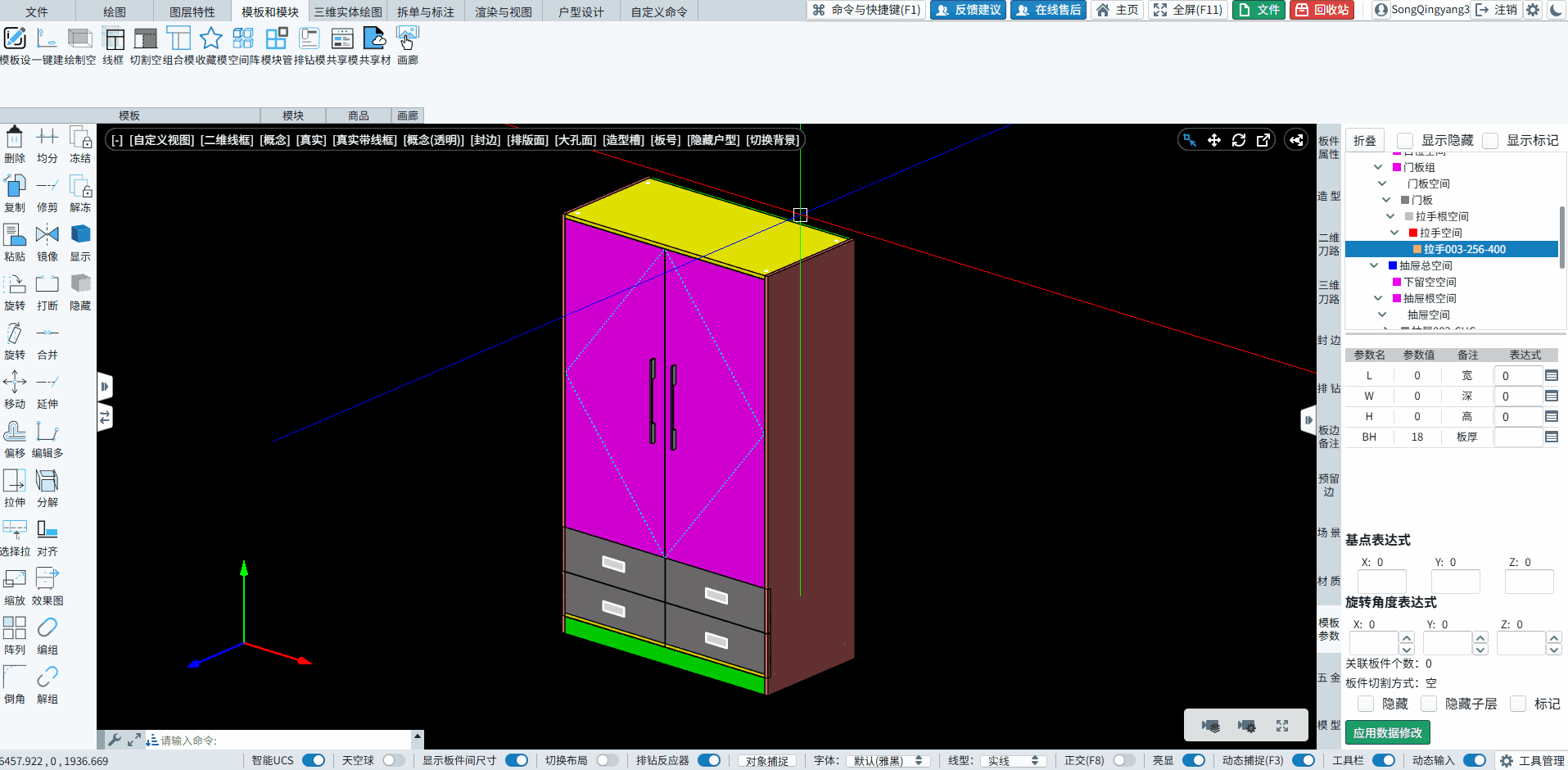Click the 线框 (wireframe) icon in ribbon
The width and height of the screenshot is (1568, 770).
pyautogui.click(x=114, y=38)
